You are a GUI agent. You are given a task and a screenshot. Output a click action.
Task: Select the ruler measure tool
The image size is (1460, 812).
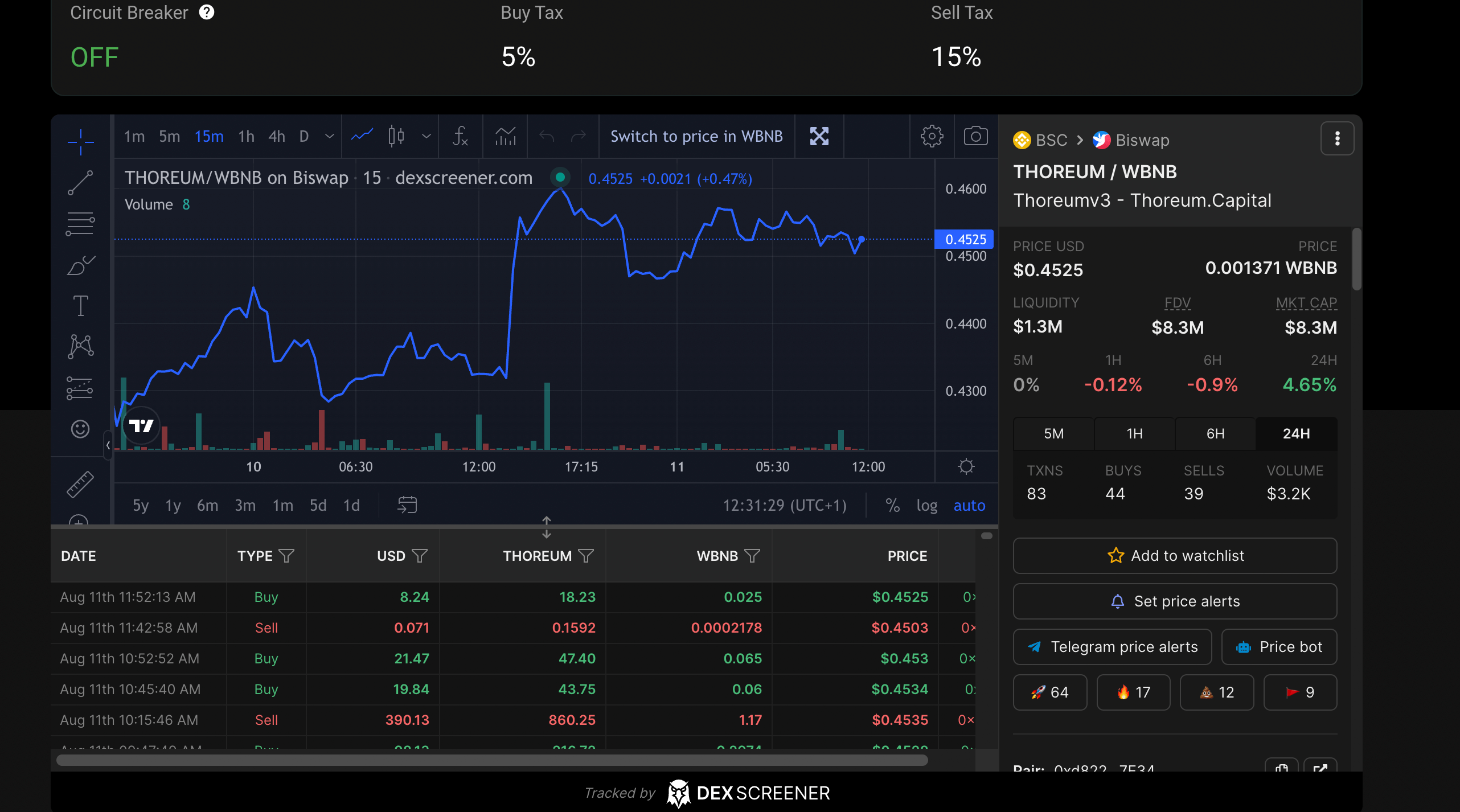(80, 485)
